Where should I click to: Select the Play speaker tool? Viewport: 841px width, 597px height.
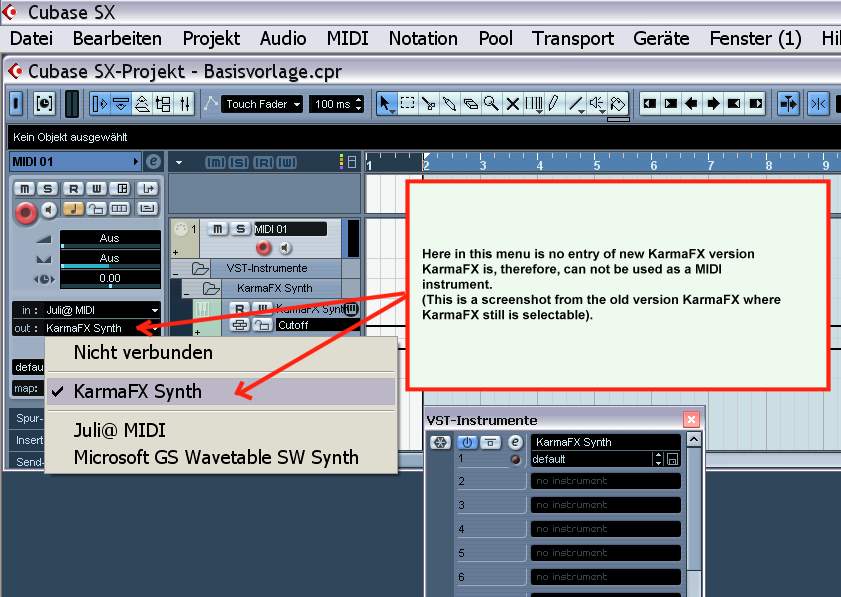coord(597,104)
